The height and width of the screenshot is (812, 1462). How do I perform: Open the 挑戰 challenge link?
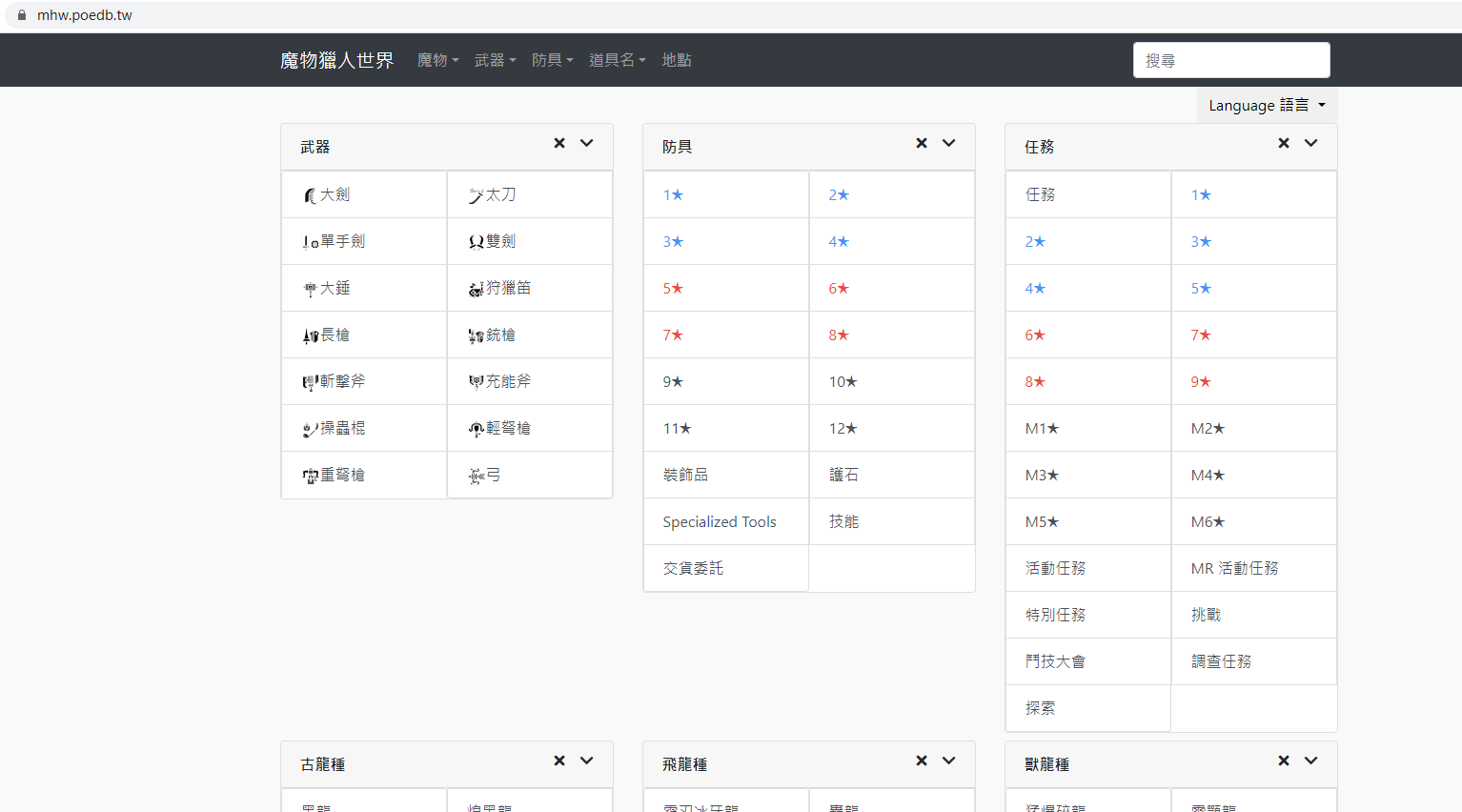(x=1206, y=615)
